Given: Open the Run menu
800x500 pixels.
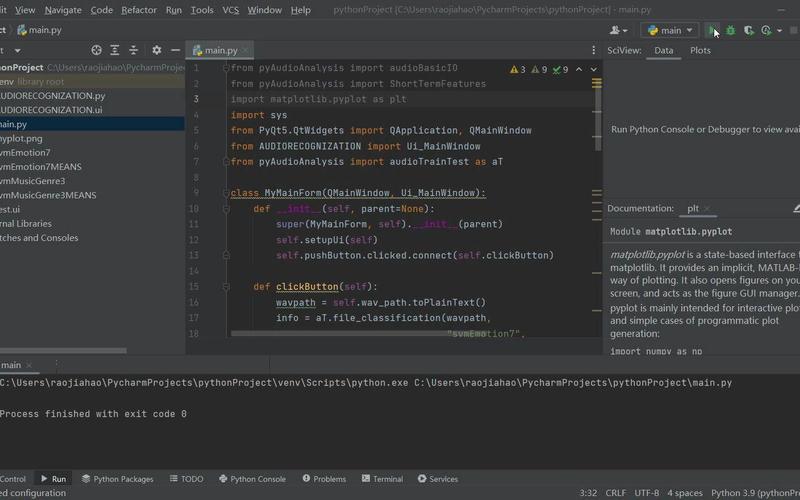Looking at the screenshot, I should click(x=173, y=10).
